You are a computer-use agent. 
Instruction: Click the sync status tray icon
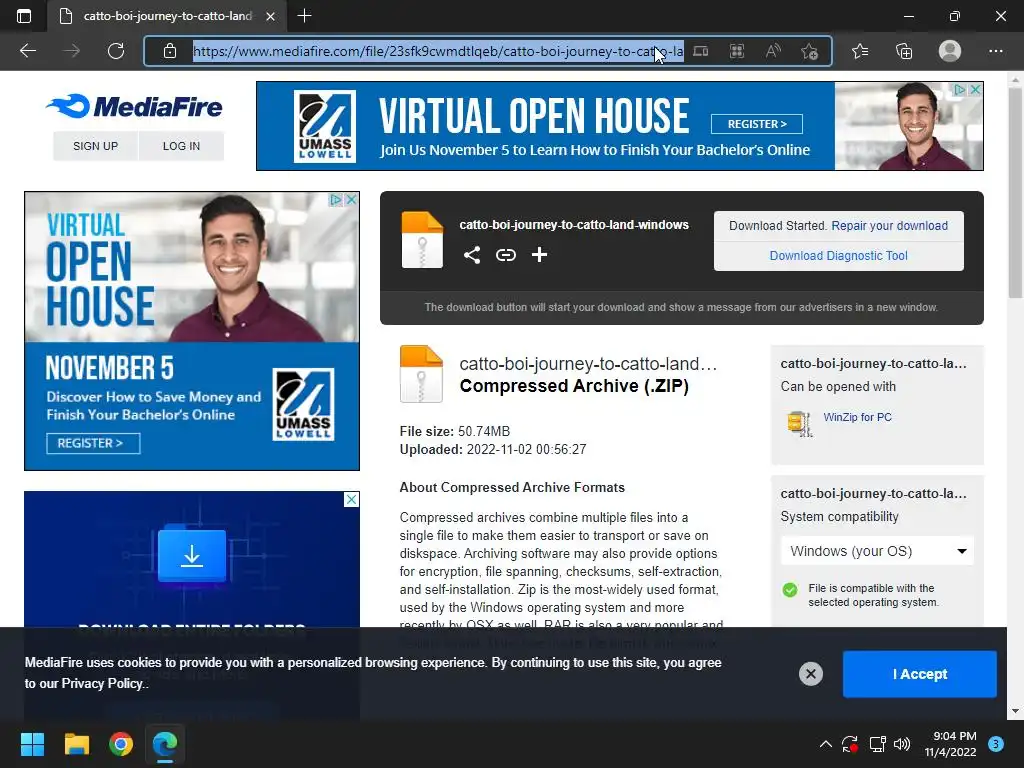click(850, 744)
